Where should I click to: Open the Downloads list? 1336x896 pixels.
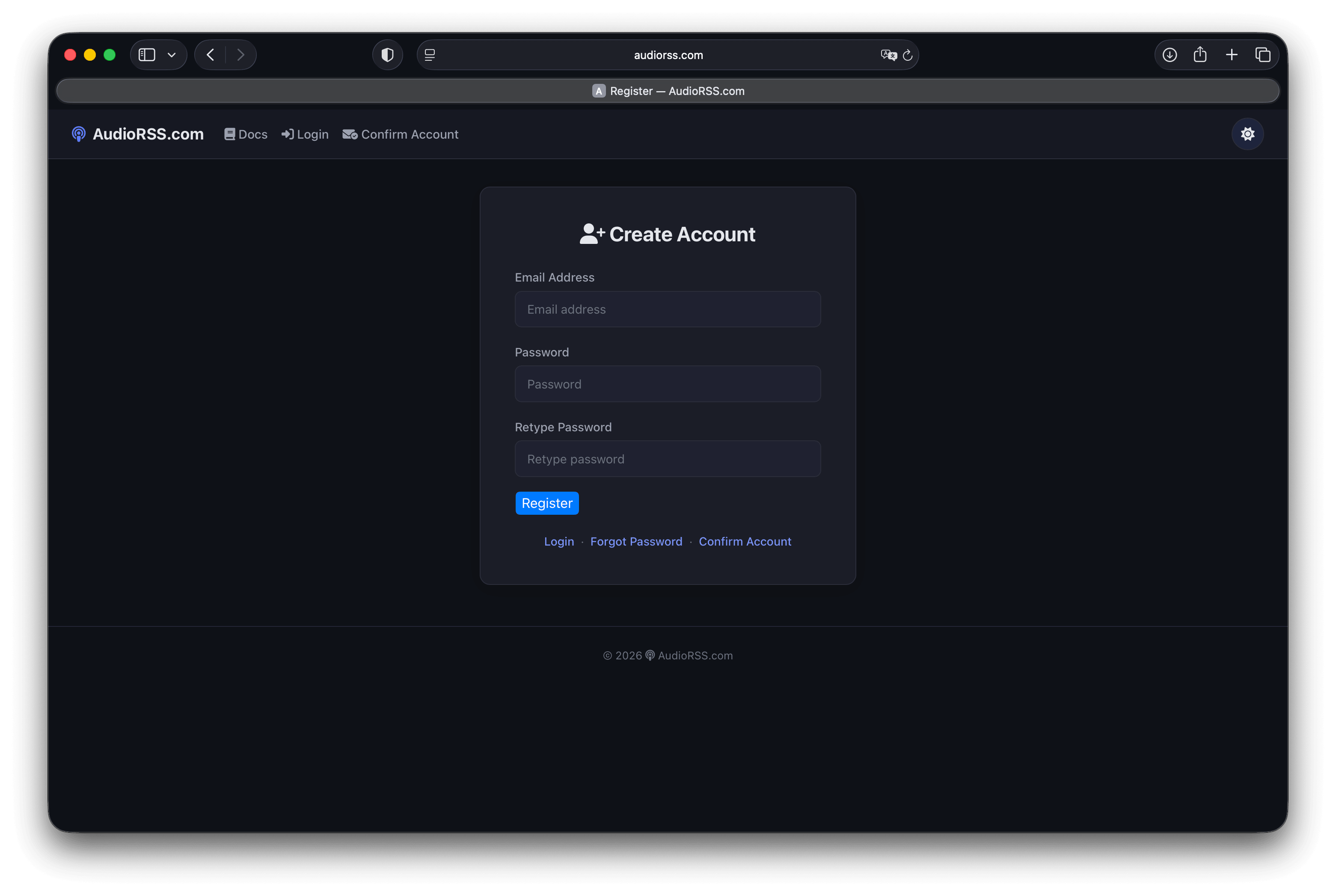tap(1169, 54)
